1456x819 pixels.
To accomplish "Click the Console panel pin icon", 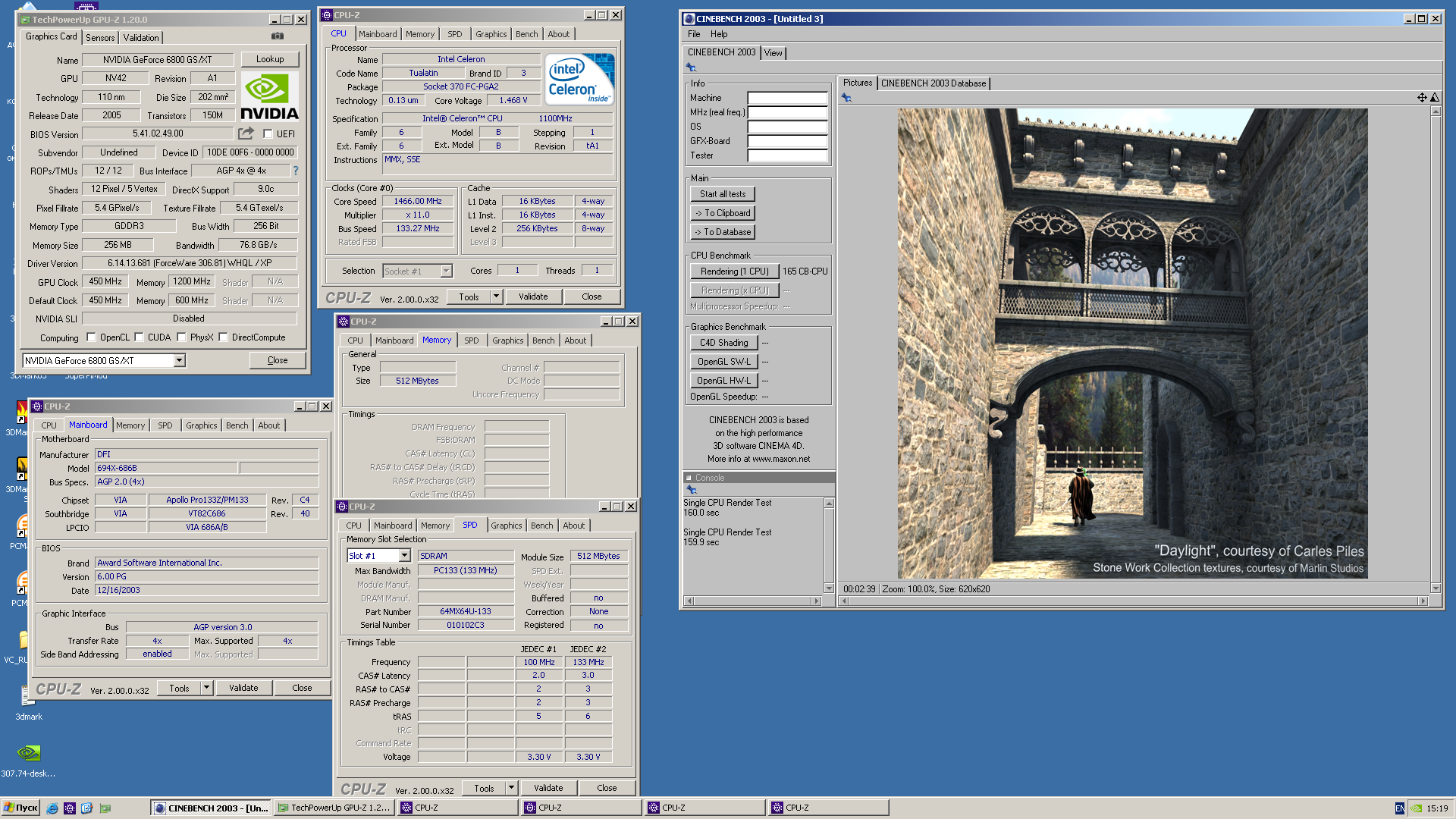I will pyautogui.click(x=691, y=490).
